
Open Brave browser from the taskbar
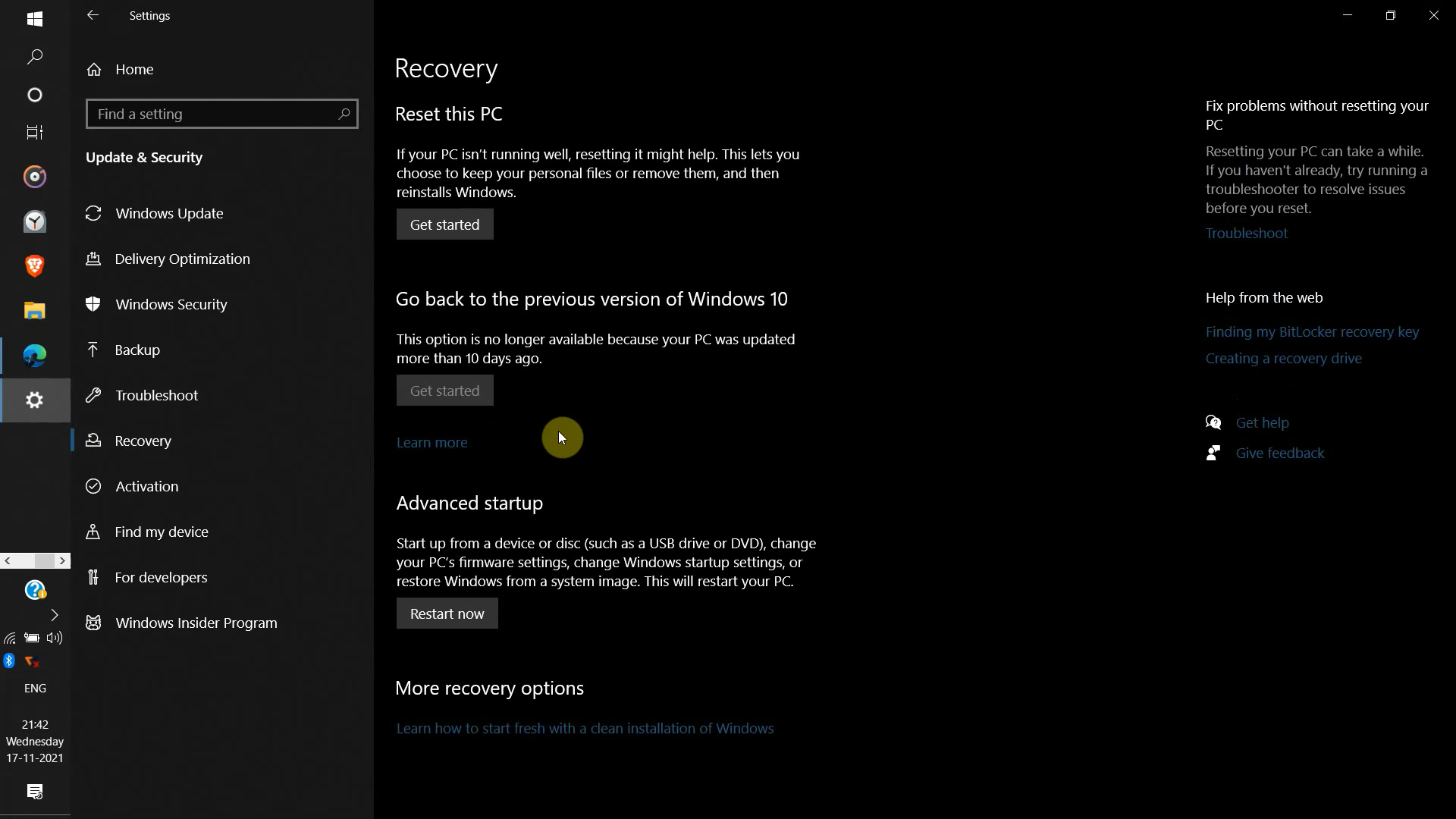coord(35,266)
